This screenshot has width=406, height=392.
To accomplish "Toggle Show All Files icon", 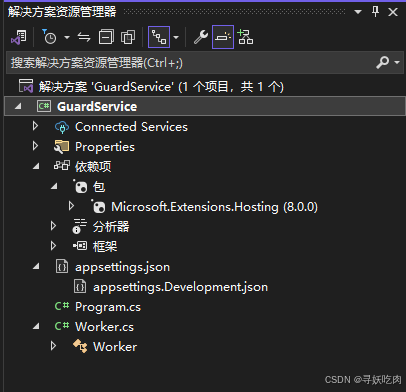I will click(x=128, y=37).
